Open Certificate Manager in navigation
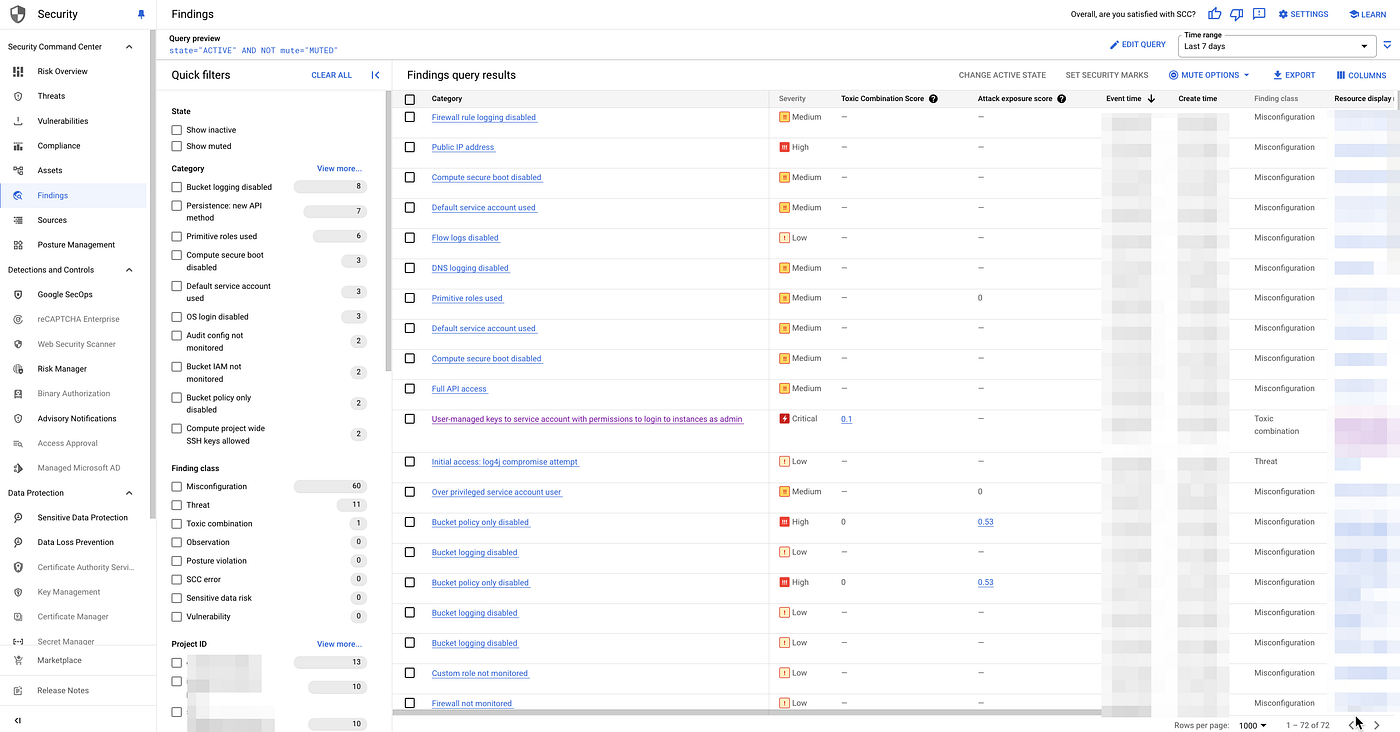This screenshot has width=1400, height=732. (x=74, y=617)
